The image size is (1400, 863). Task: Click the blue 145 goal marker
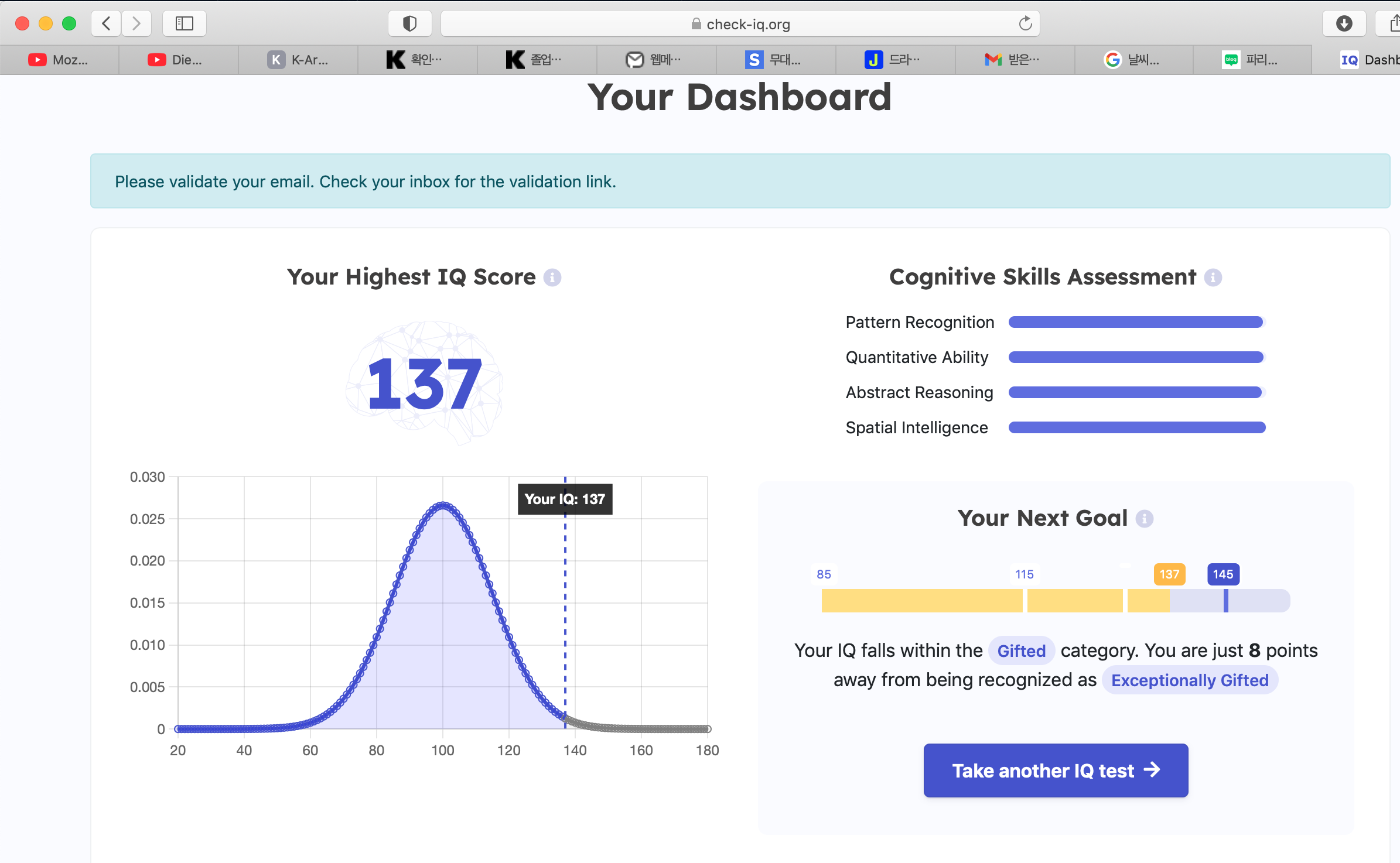tap(1223, 574)
